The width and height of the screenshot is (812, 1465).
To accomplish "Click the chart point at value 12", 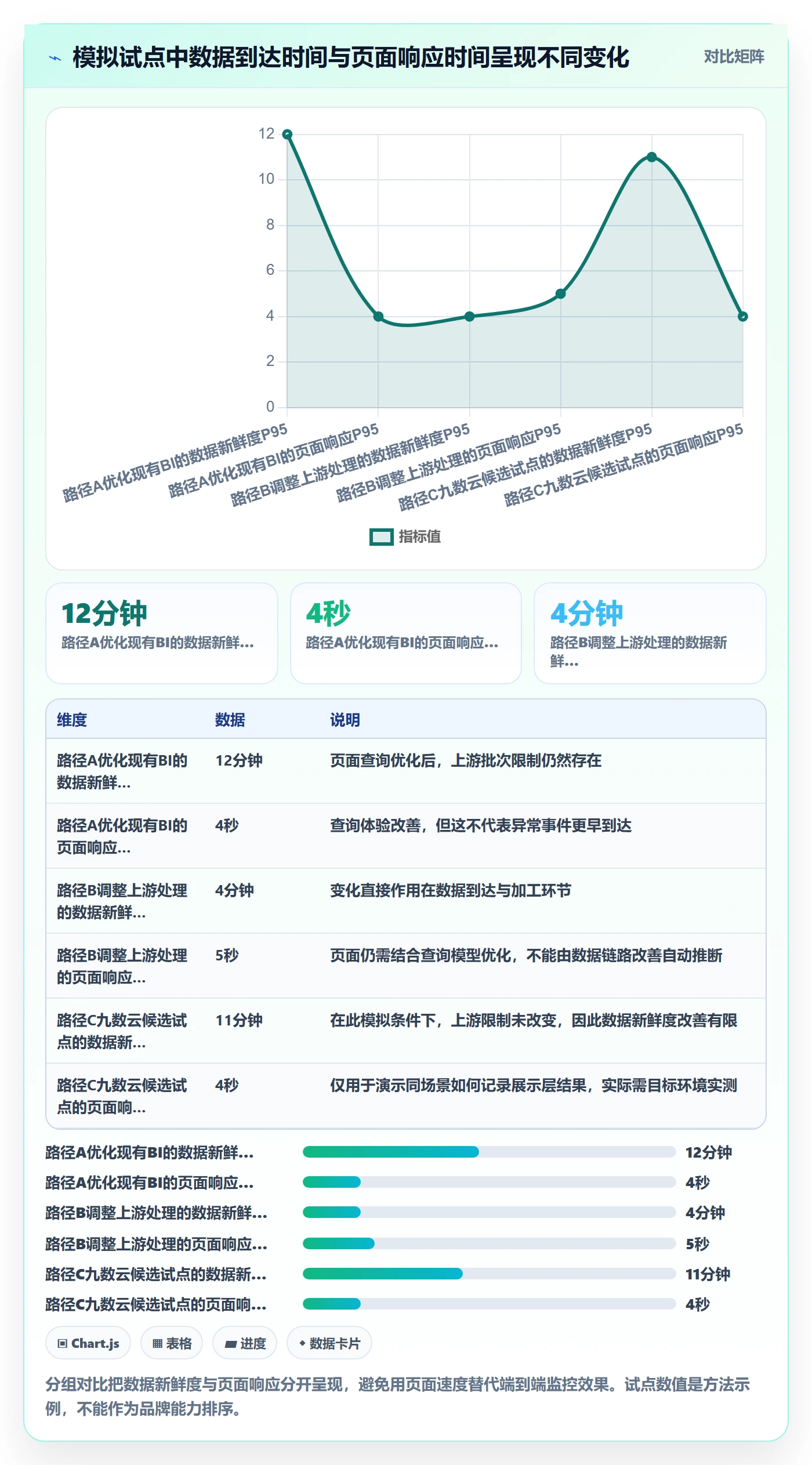I will pyautogui.click(x=287, y=135).
